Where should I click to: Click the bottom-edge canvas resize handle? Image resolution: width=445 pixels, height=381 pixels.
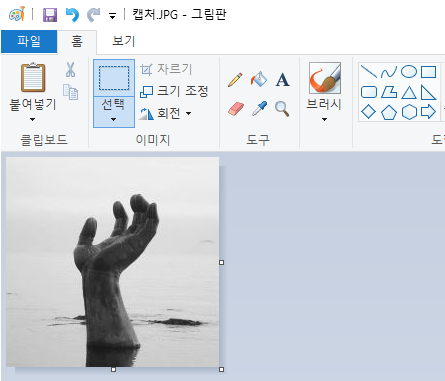click(x=113, y=369)
